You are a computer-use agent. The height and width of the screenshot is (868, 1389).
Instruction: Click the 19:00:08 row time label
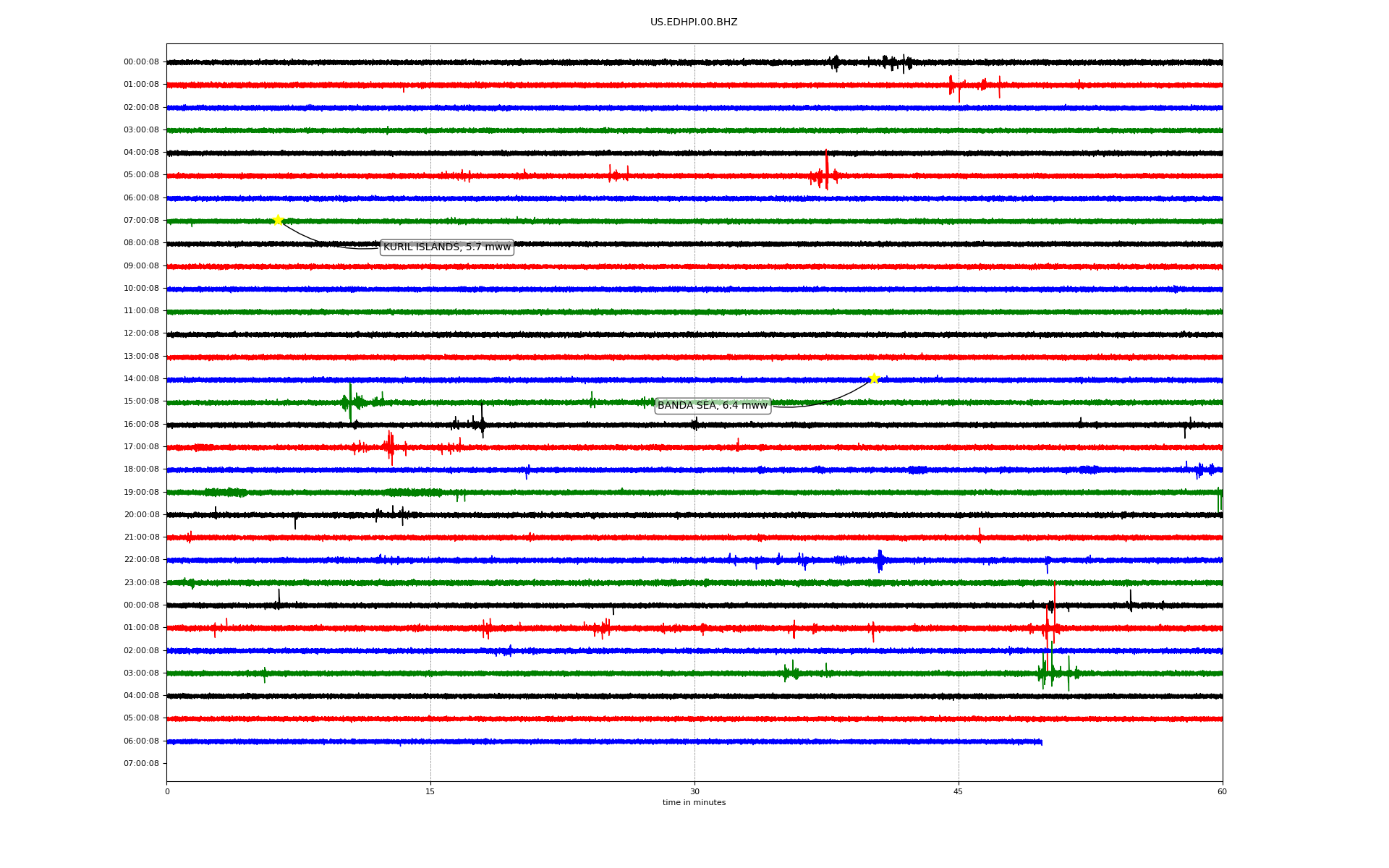[x=141, y=493]
